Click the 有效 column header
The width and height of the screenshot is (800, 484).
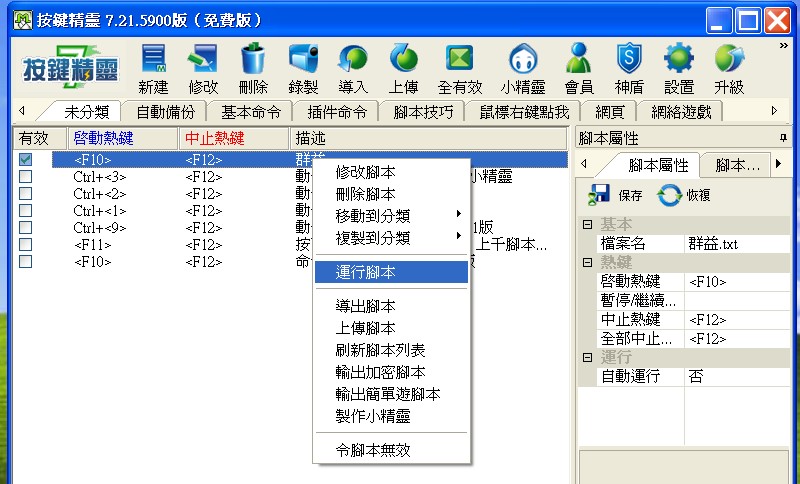pos(41,138)
